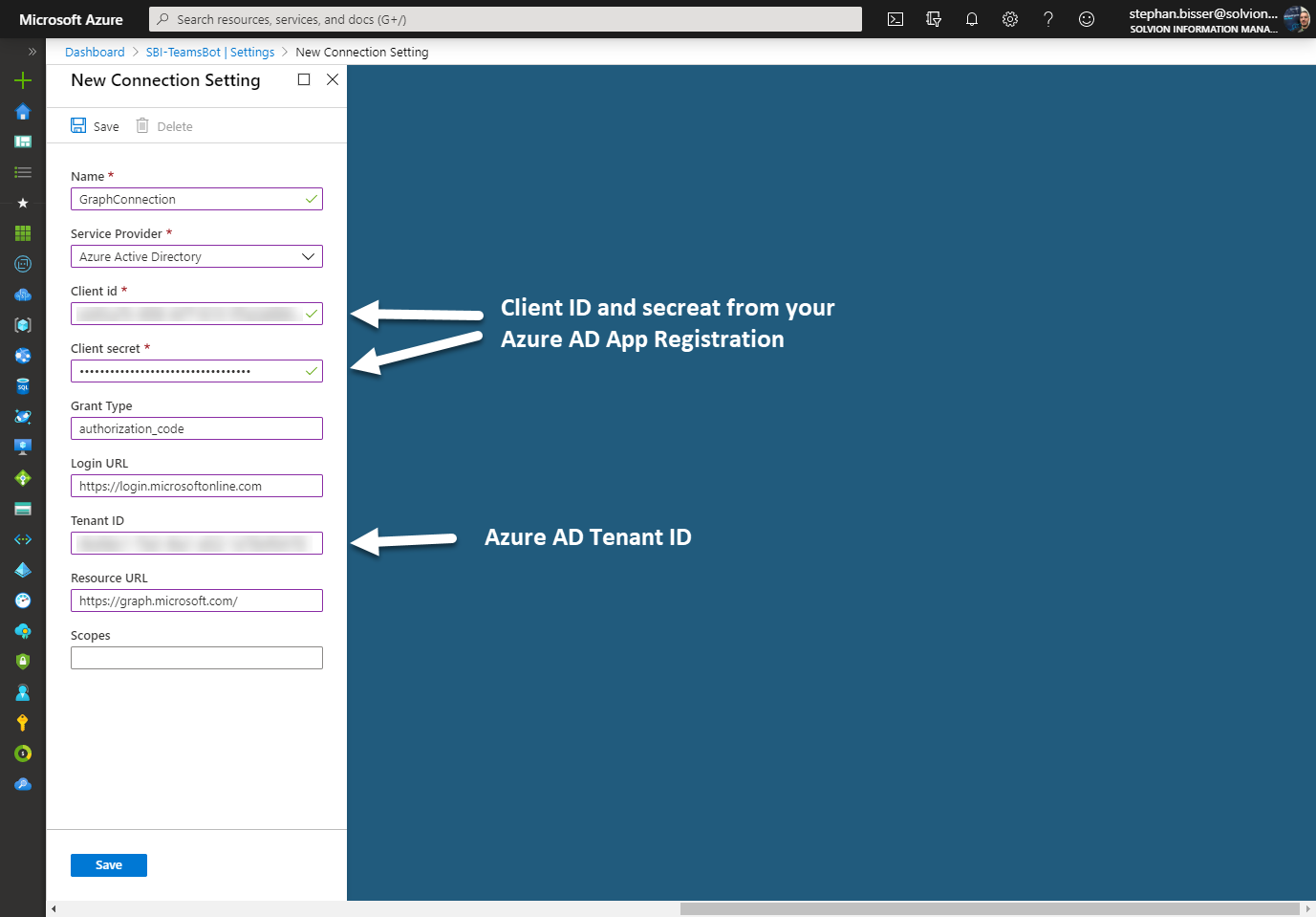The width and height of the screenshot is (1316, 917).
Task: Open Azure Active Directory pyramid icon
Action: [23, 570]
